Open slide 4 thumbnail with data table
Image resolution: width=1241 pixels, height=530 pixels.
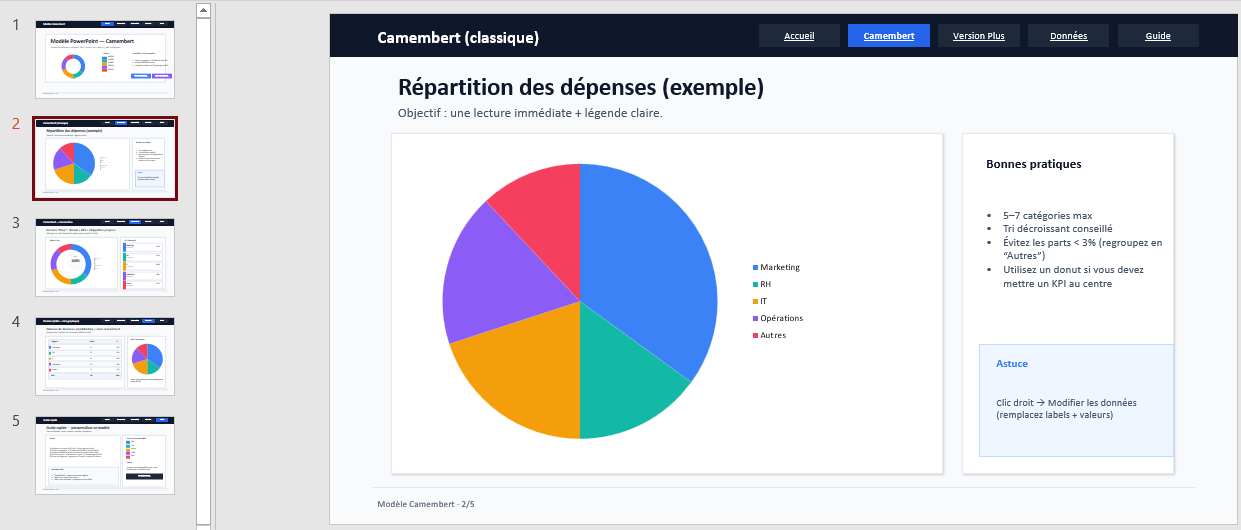(x=105, y=356)
